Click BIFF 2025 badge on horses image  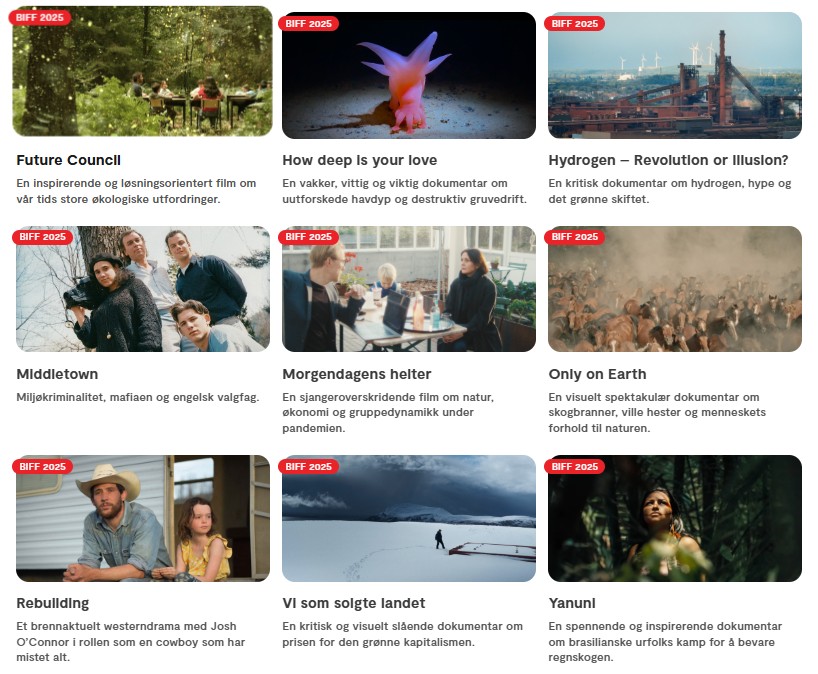[574, 236]
